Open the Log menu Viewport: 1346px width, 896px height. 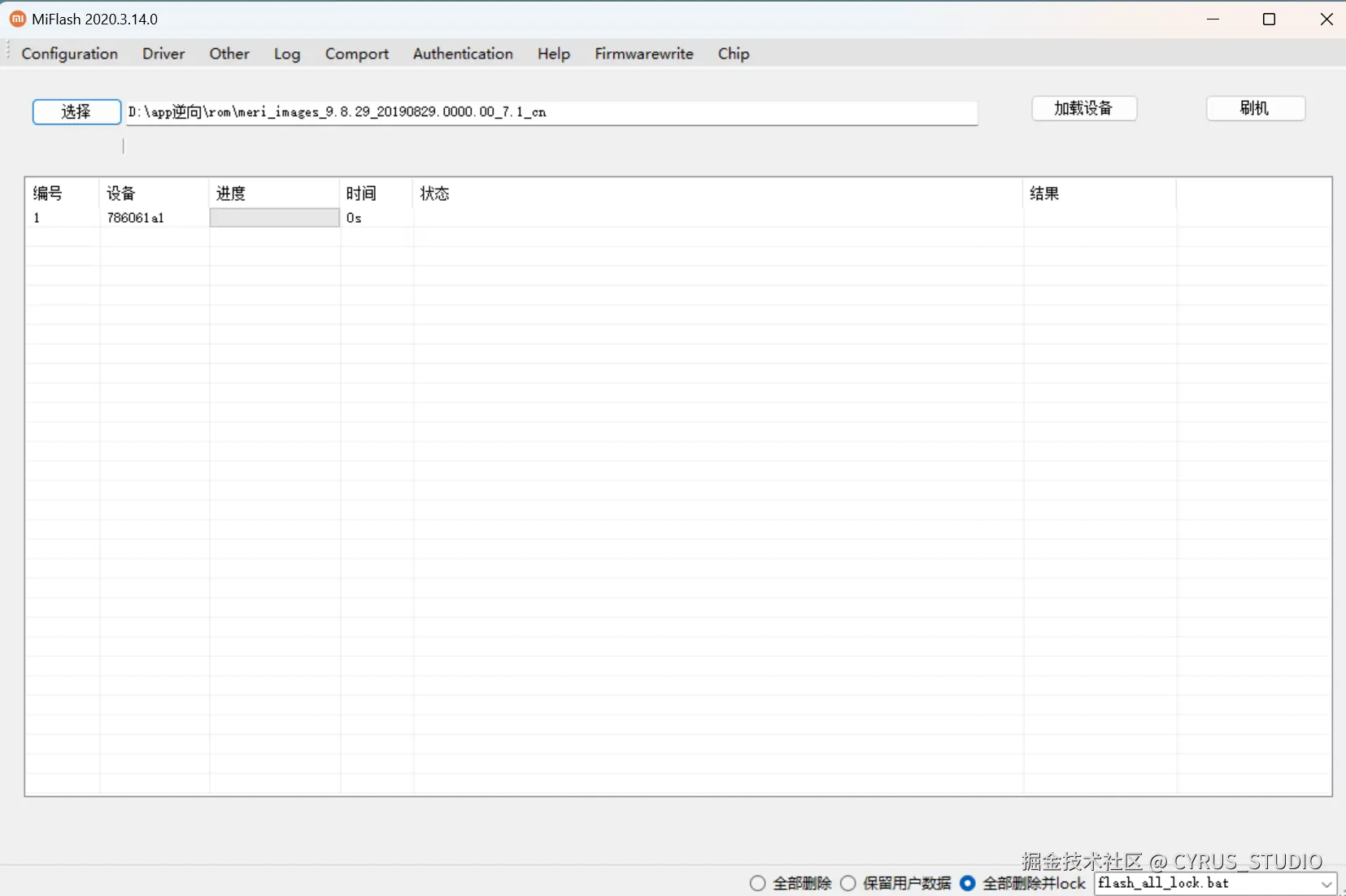(x=287, y=54)
